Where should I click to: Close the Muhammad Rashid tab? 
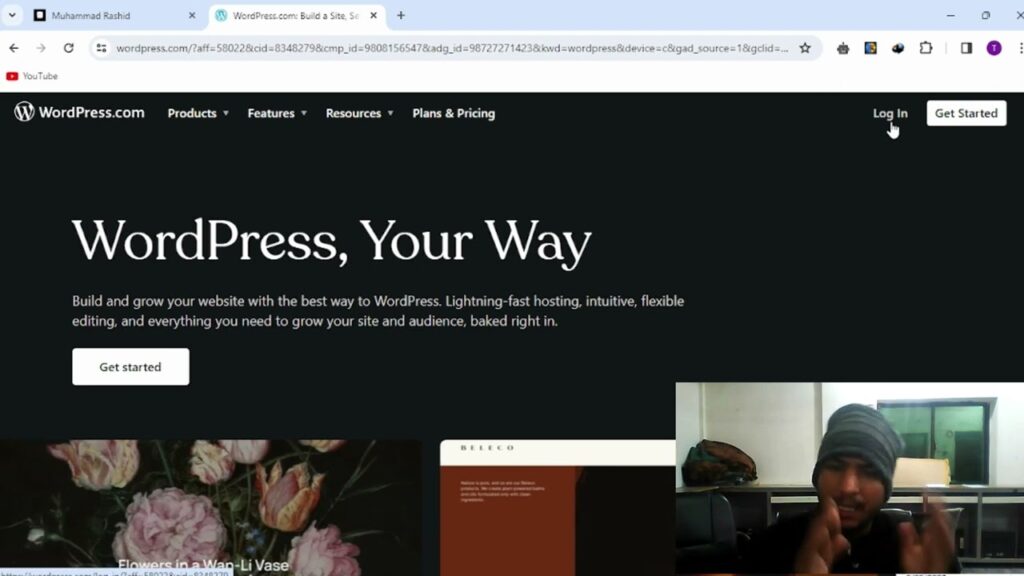pos(192,15)
